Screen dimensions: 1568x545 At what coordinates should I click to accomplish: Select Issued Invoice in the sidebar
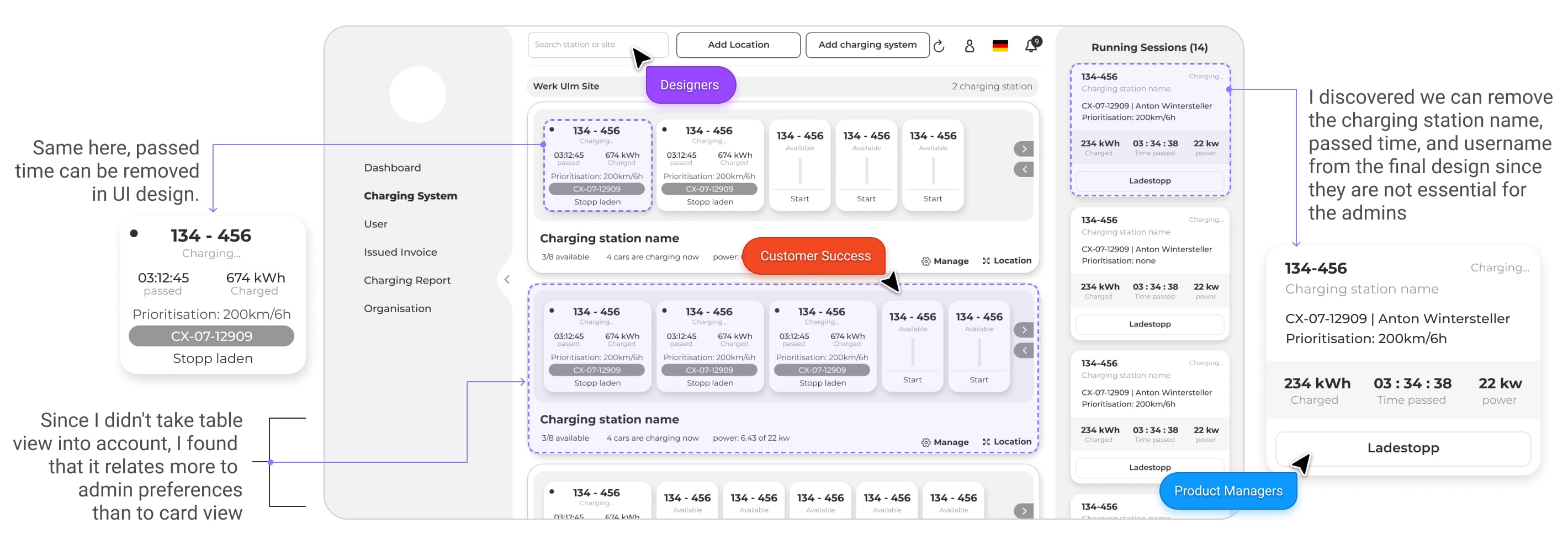pos(400,252)
